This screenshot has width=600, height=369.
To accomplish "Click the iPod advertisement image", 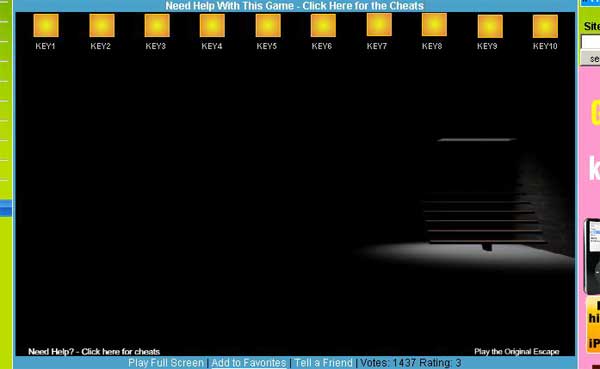I will coord(592,256).
